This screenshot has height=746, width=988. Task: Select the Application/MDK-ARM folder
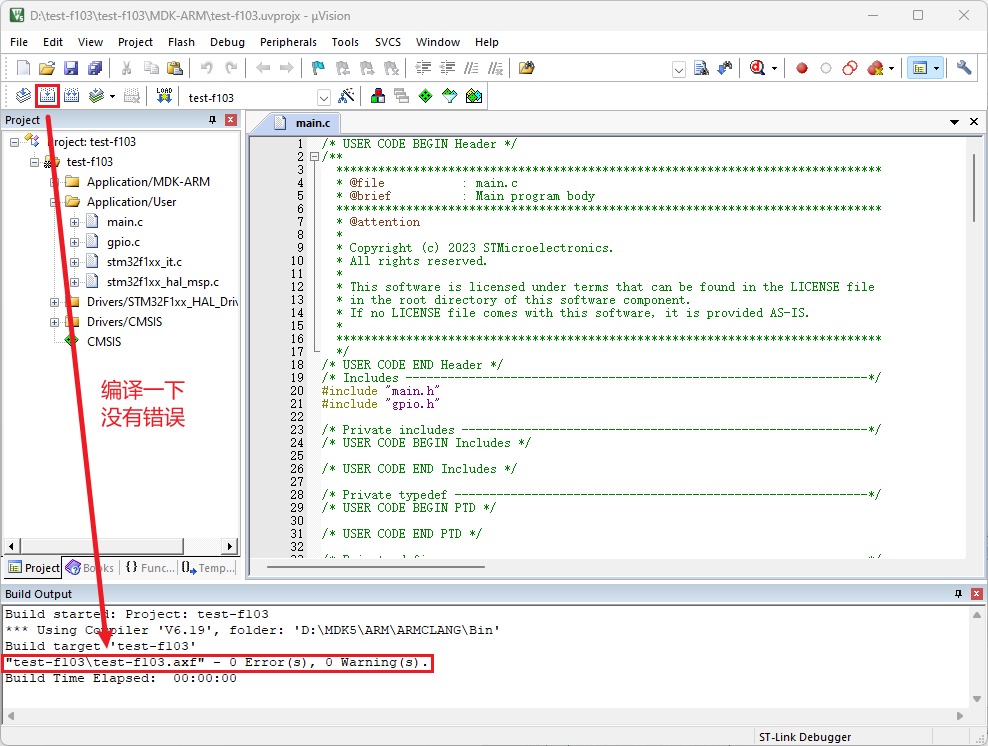pos(148,182)
